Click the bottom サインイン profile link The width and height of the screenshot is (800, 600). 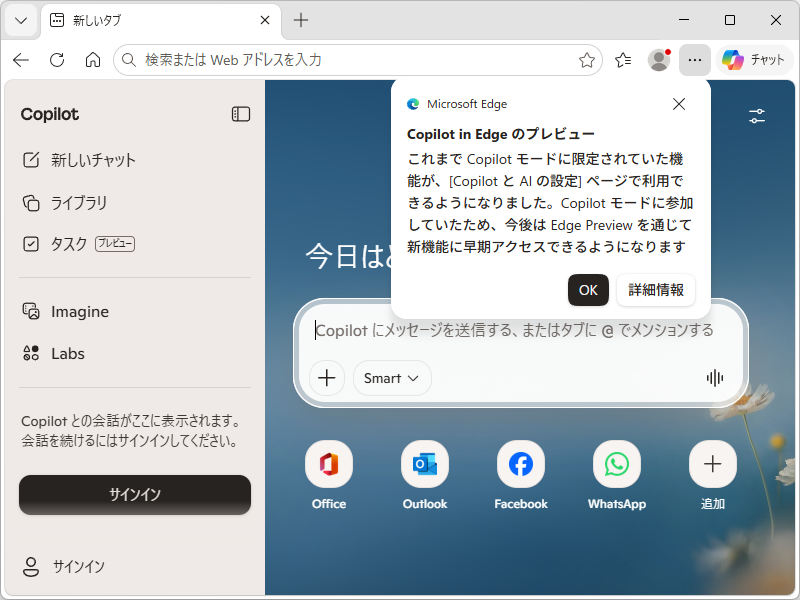(64, 566)
